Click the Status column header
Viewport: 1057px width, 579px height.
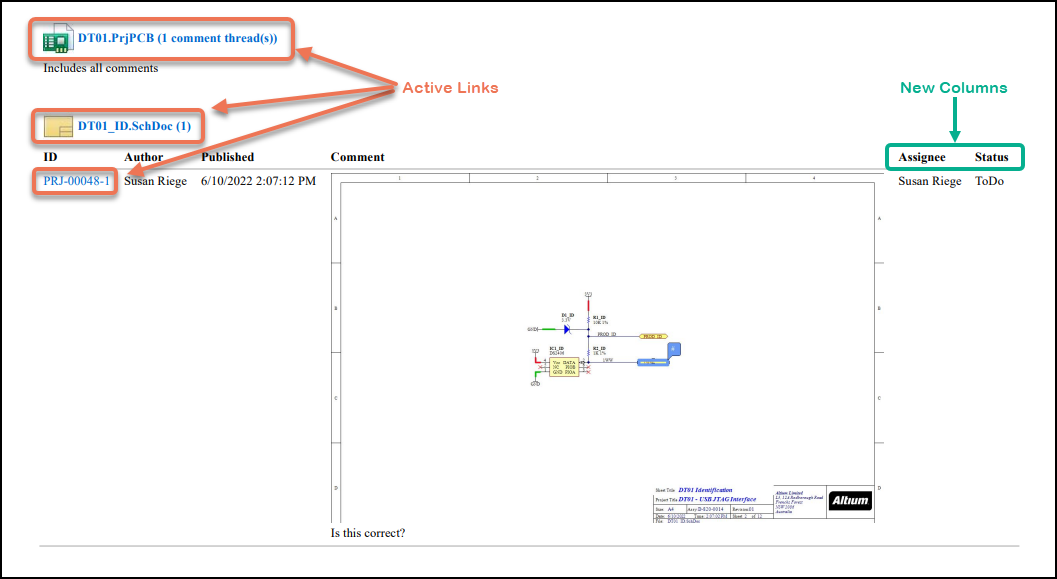pyautogui.click(x=991, y=157)
